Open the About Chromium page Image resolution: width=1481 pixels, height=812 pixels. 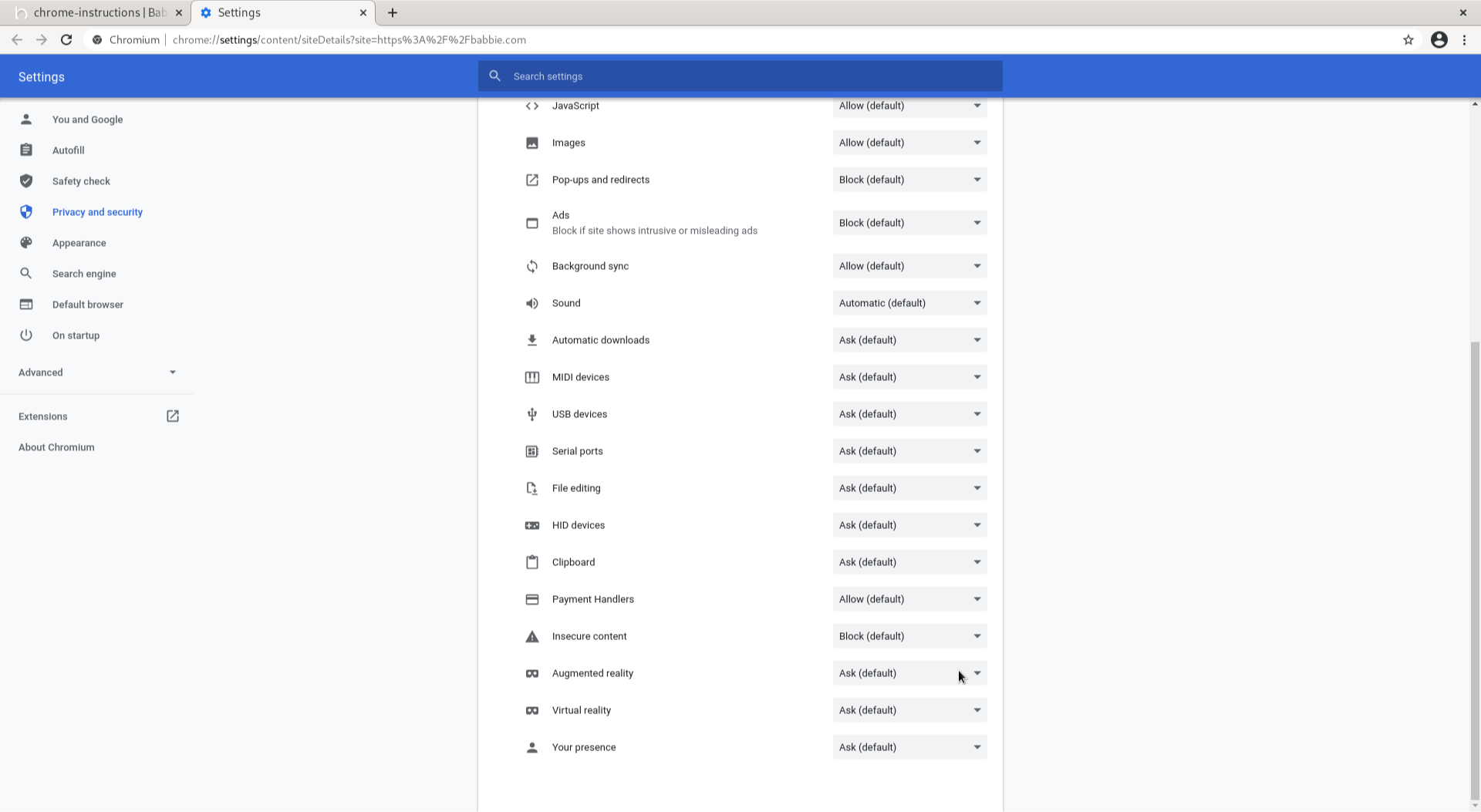pyautogui.click(x=56, y=447)
